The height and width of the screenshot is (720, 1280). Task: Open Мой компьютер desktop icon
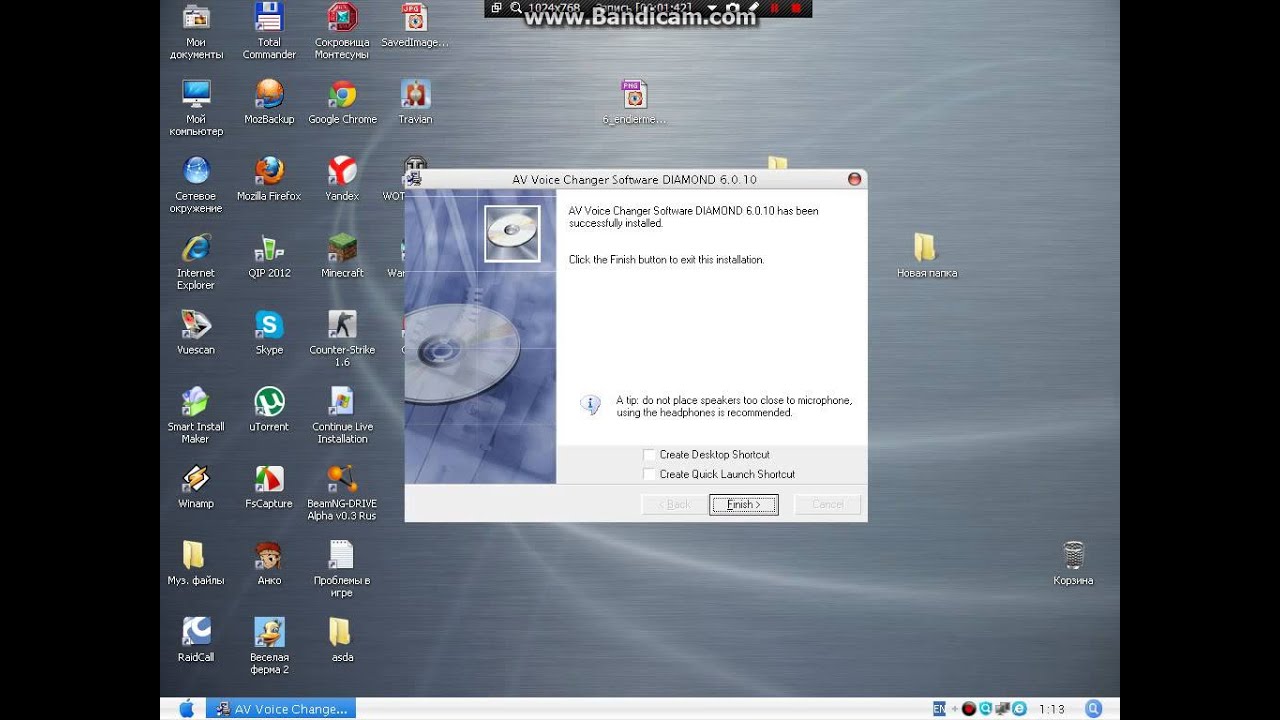pyautogui.click(x=196, y=108)
